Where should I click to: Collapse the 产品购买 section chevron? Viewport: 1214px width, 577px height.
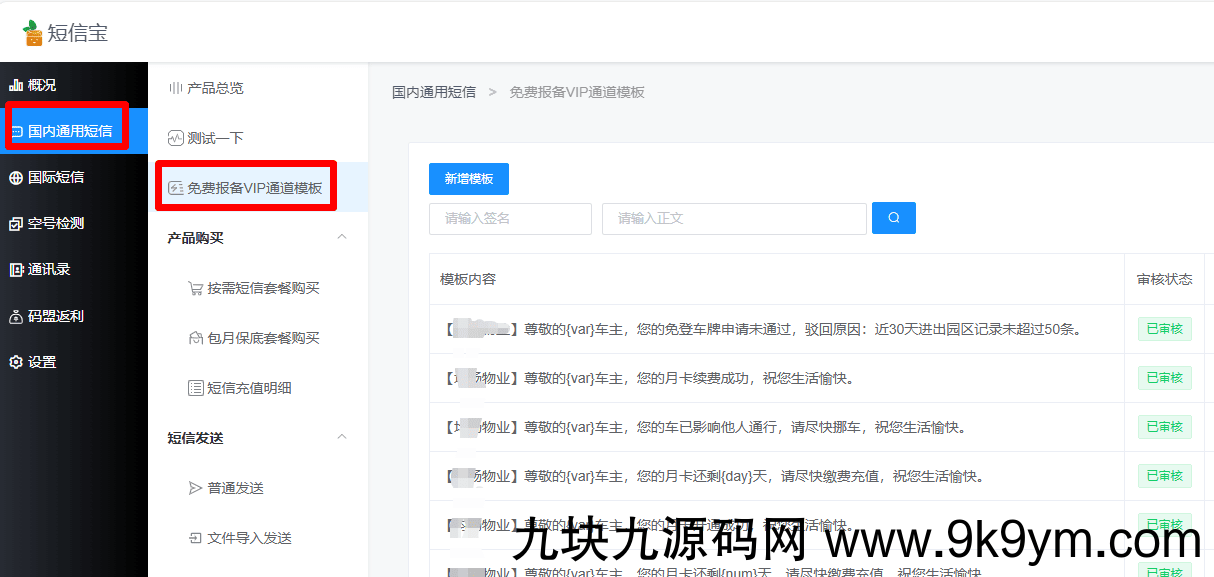point(342,237)
